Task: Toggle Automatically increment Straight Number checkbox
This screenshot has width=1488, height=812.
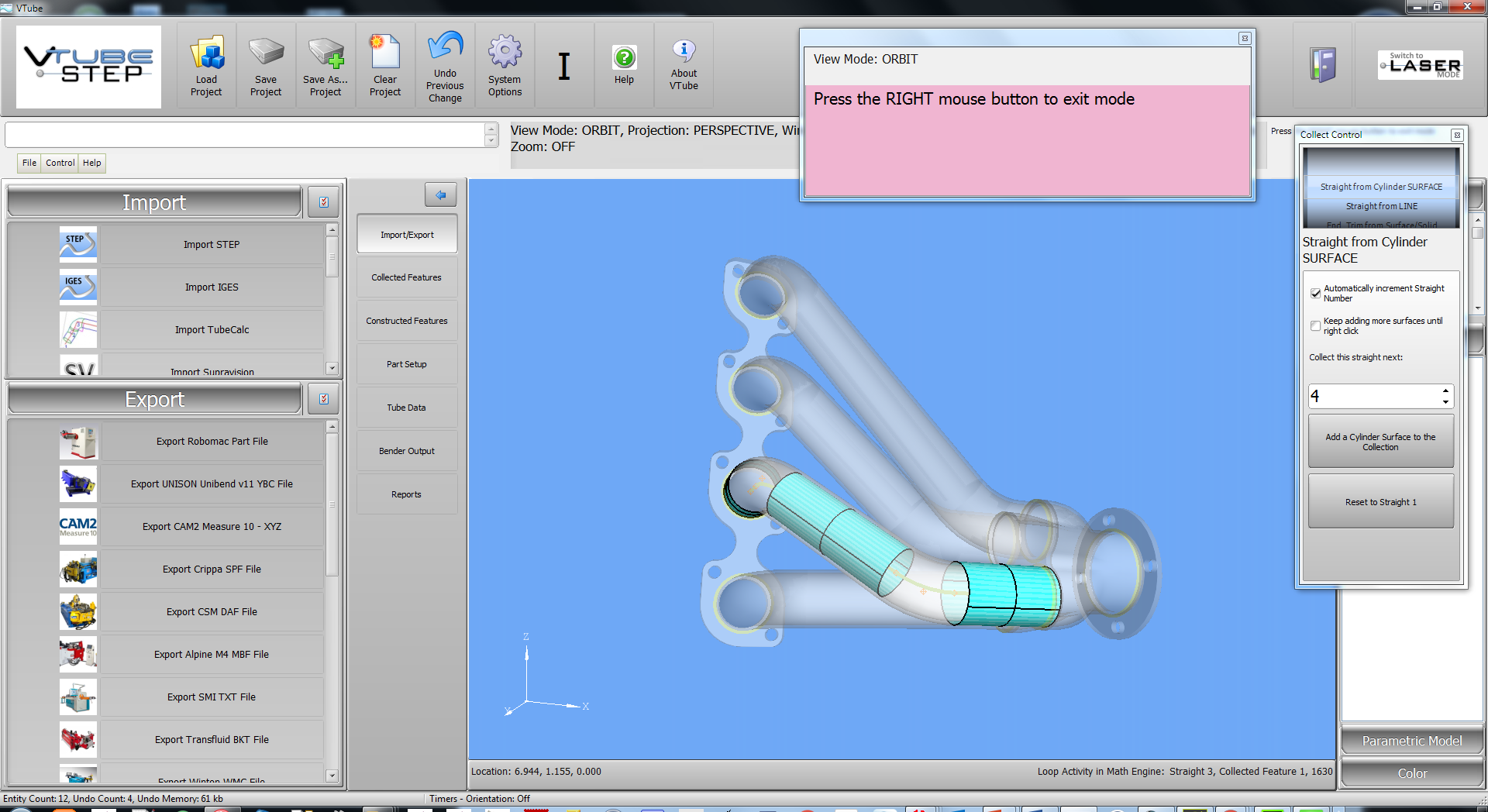Action: click(1315, 294)
